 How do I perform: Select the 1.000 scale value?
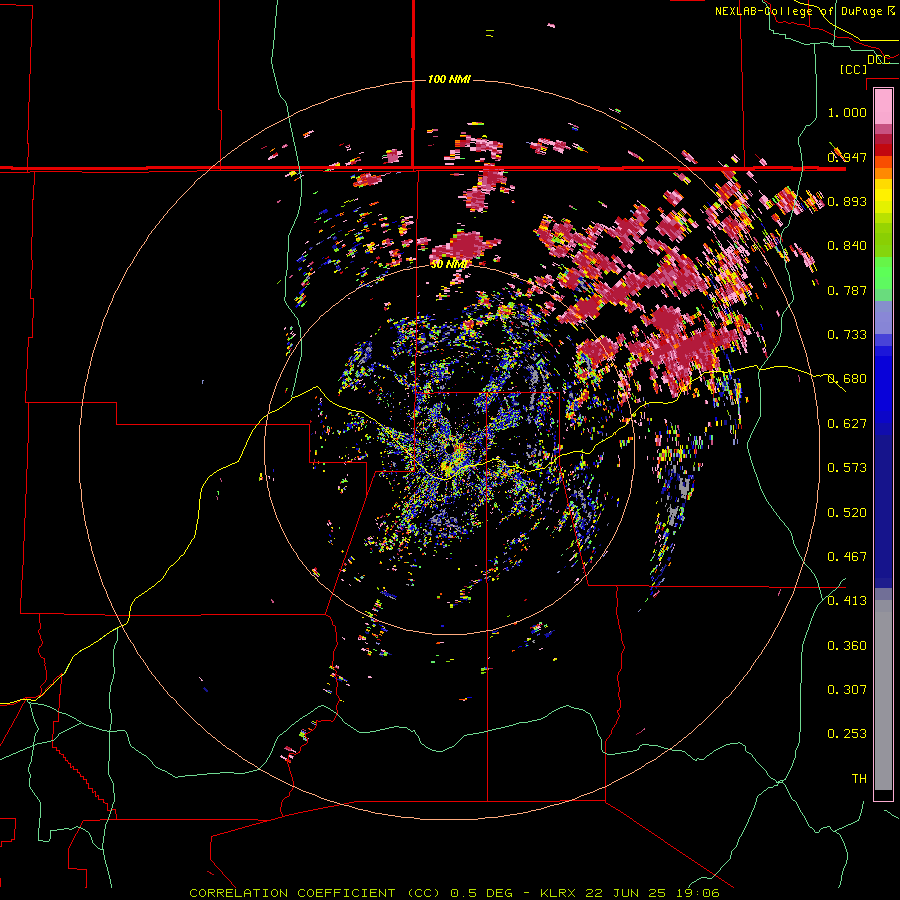(847, 112)
